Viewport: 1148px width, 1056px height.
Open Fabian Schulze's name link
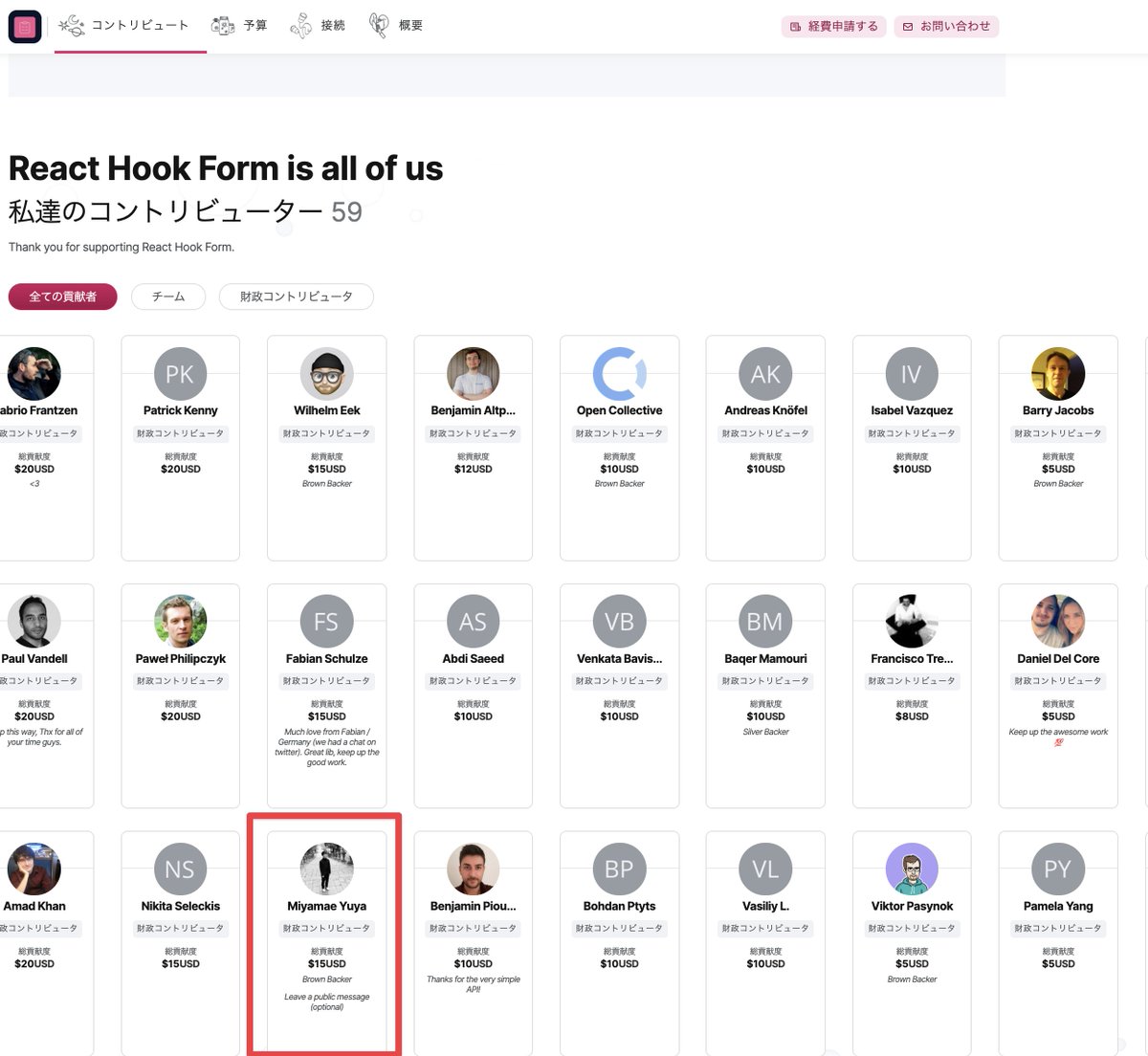(x=326, y=658)
